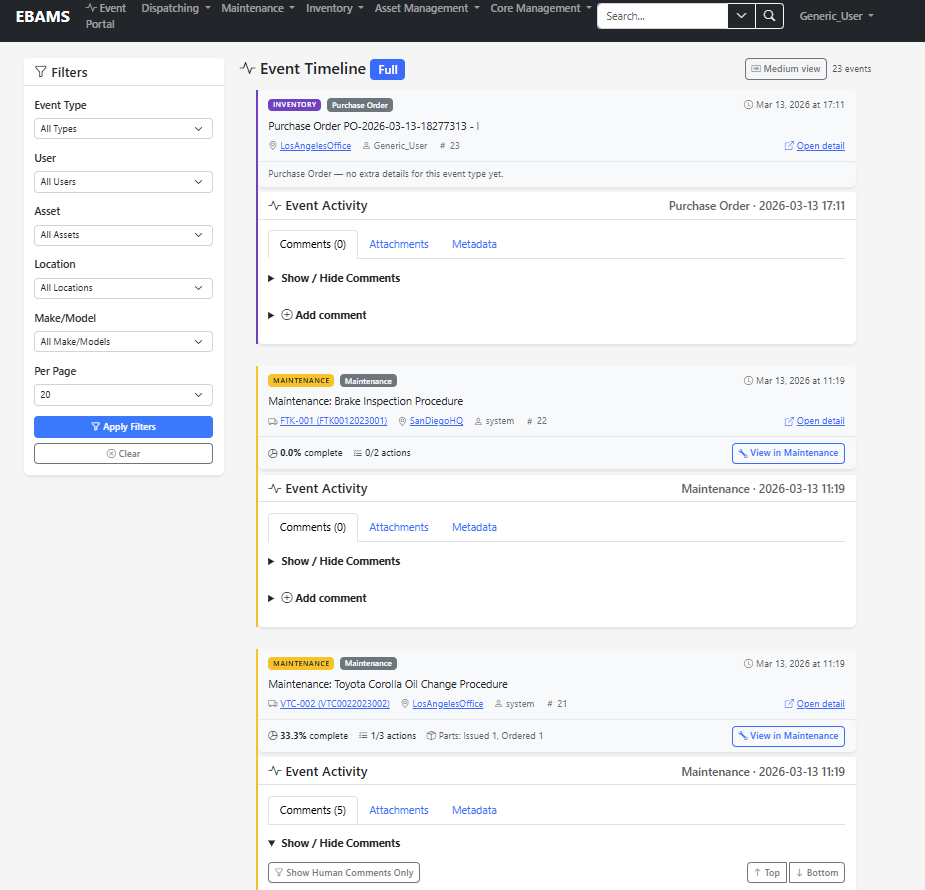Select Attachments tab for Purchase Order event
925x890 pixels.
click(x=399, y=244)
